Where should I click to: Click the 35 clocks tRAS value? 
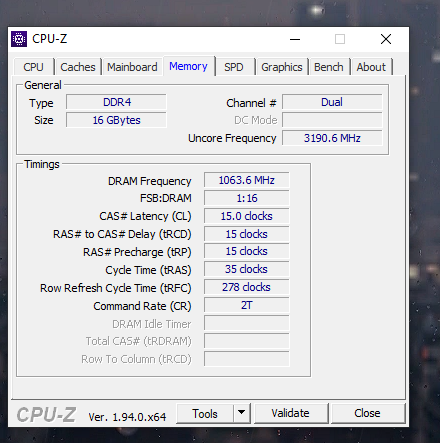click(247, 269)
